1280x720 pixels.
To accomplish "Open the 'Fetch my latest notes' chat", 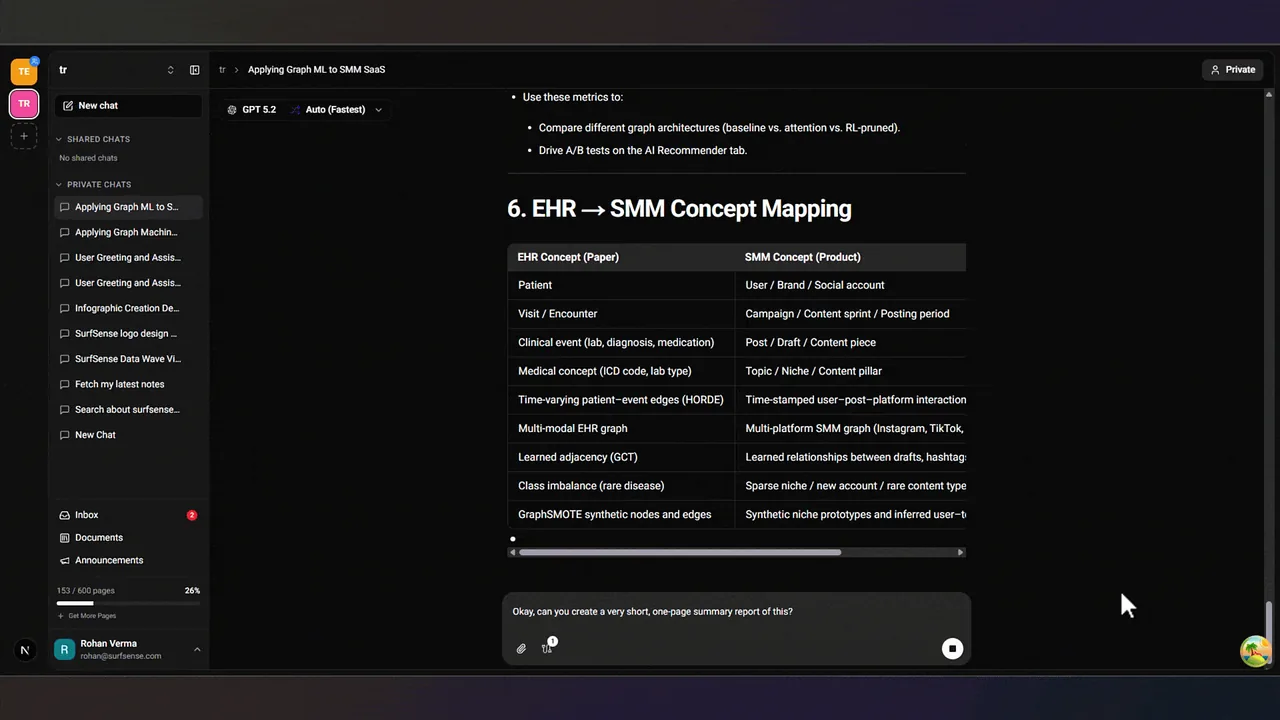I will point(129,384).
